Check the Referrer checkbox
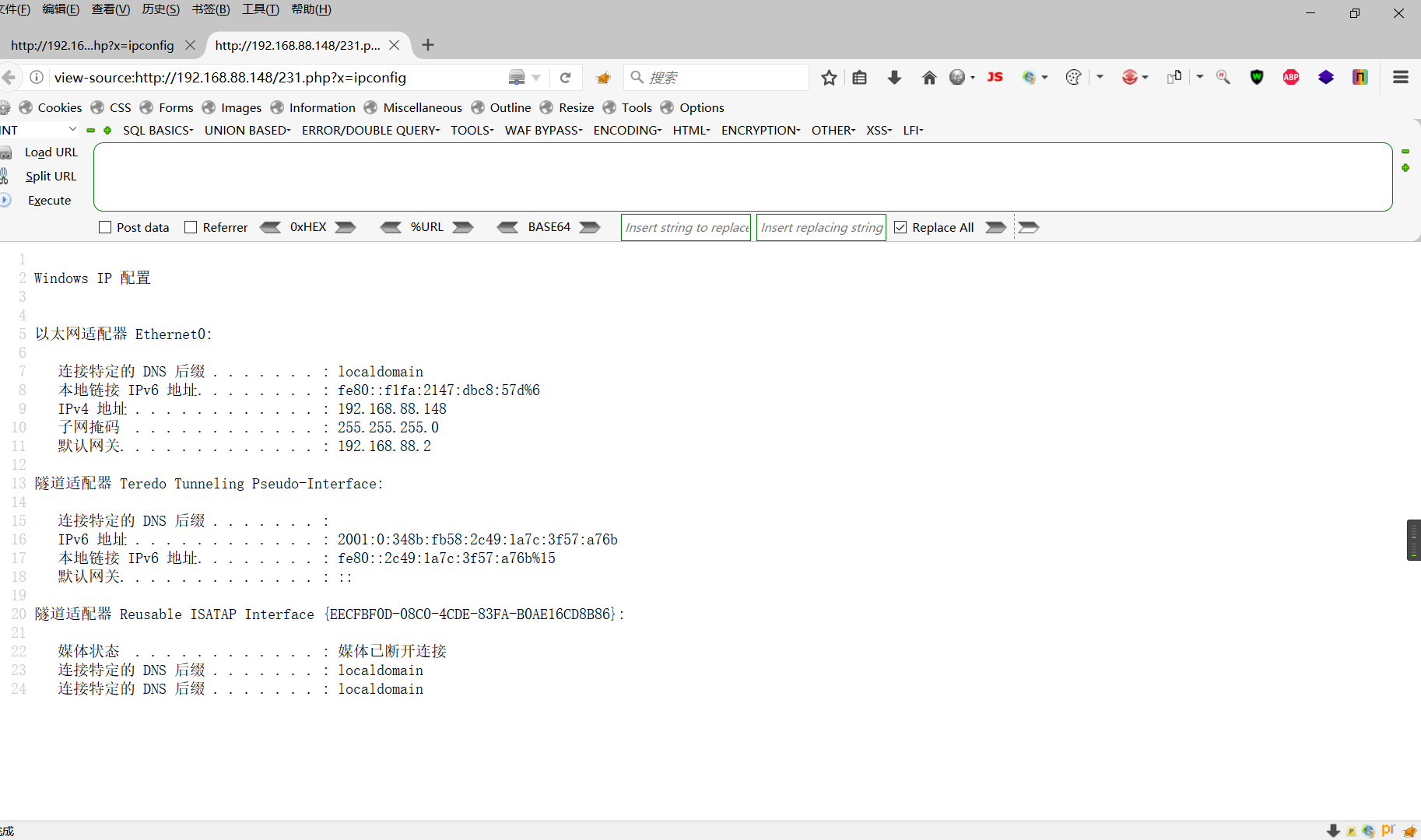 click(190, 227)
